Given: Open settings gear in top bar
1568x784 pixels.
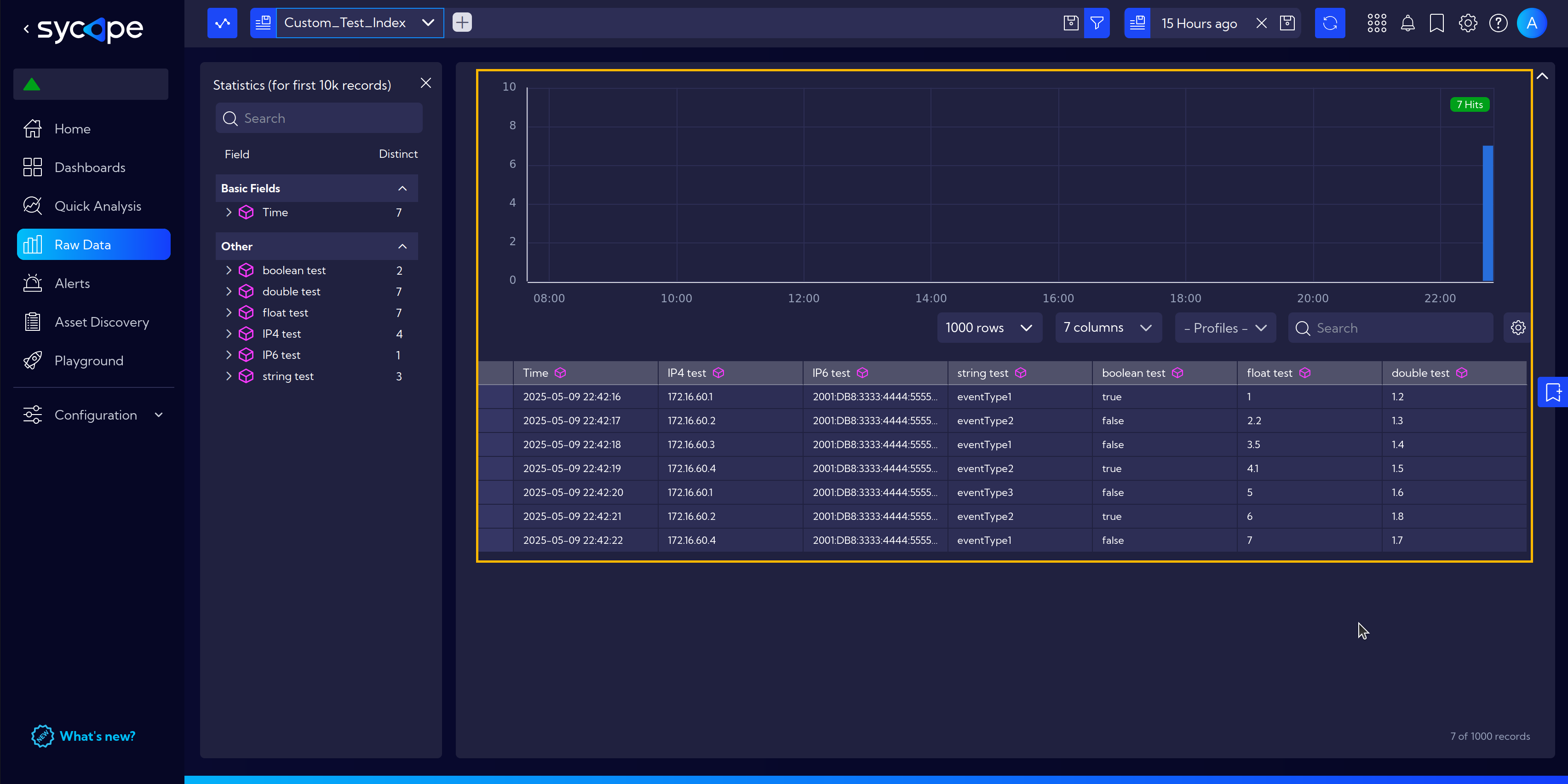Looking at the screenshot, I should pyautogui.click(x=1468, y=23).
